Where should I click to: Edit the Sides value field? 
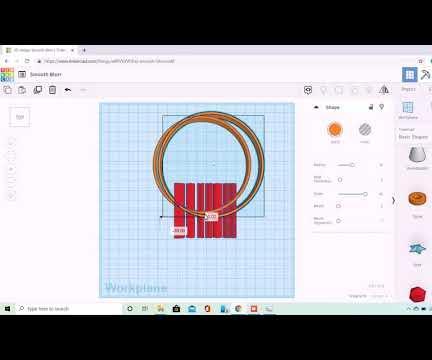tap(381, 194)
